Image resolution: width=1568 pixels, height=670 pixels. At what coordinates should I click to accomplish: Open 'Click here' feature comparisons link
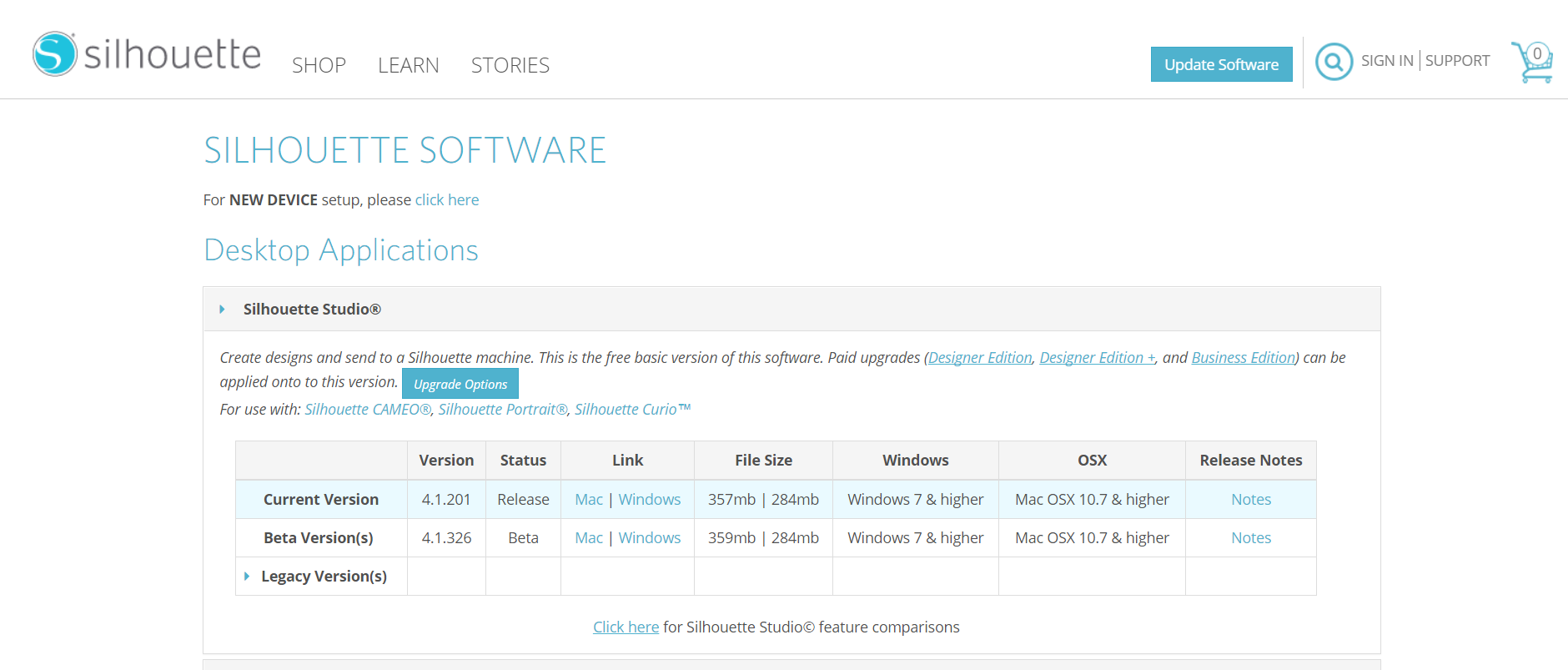tap(626, 627)
